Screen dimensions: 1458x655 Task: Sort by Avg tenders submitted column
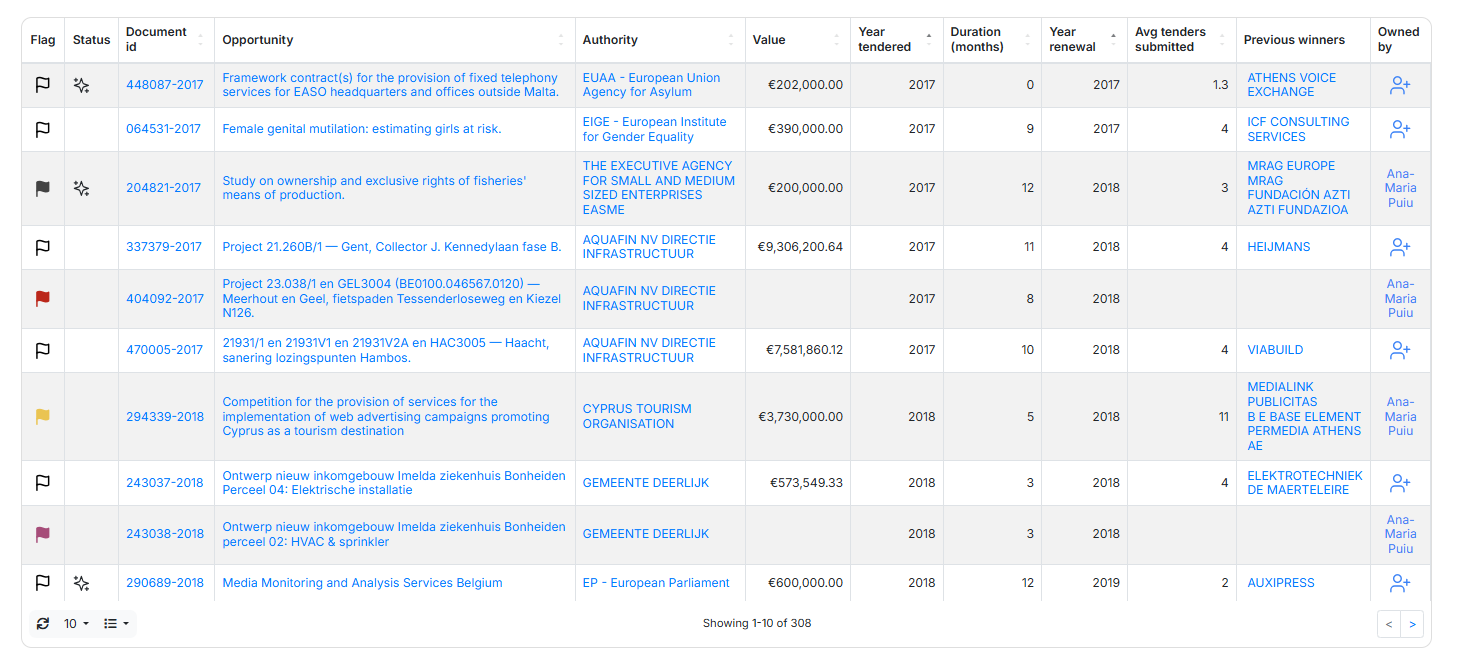[x=1181, y=40]
